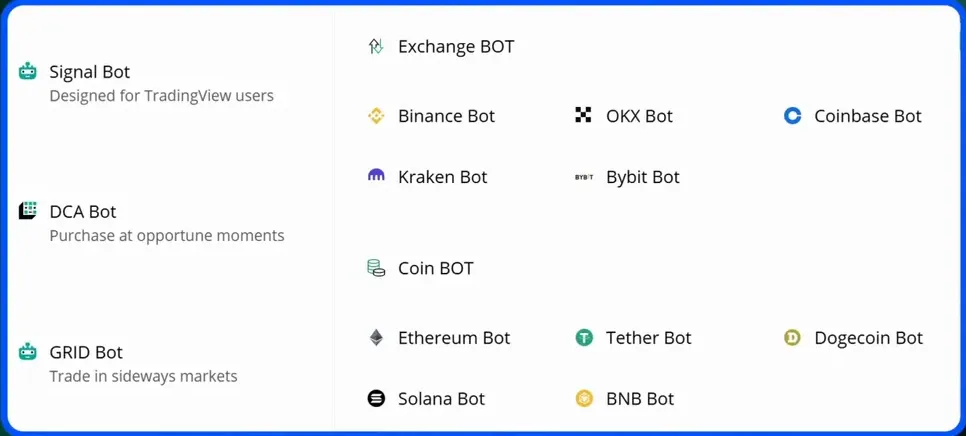Open the Signal Bot menu item
This screenshot has width=966, height=436.
tap(90, 72)
